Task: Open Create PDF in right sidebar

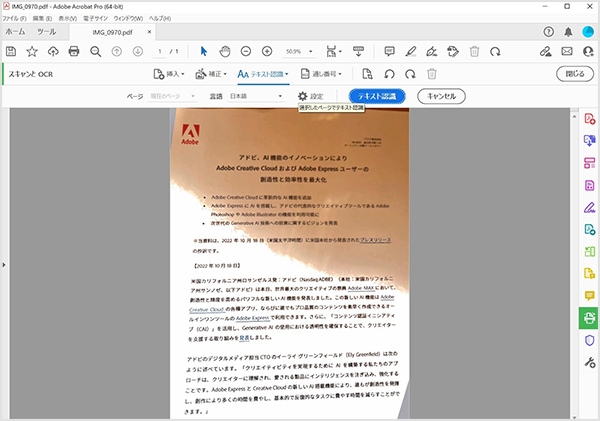Action: [590, 119]
